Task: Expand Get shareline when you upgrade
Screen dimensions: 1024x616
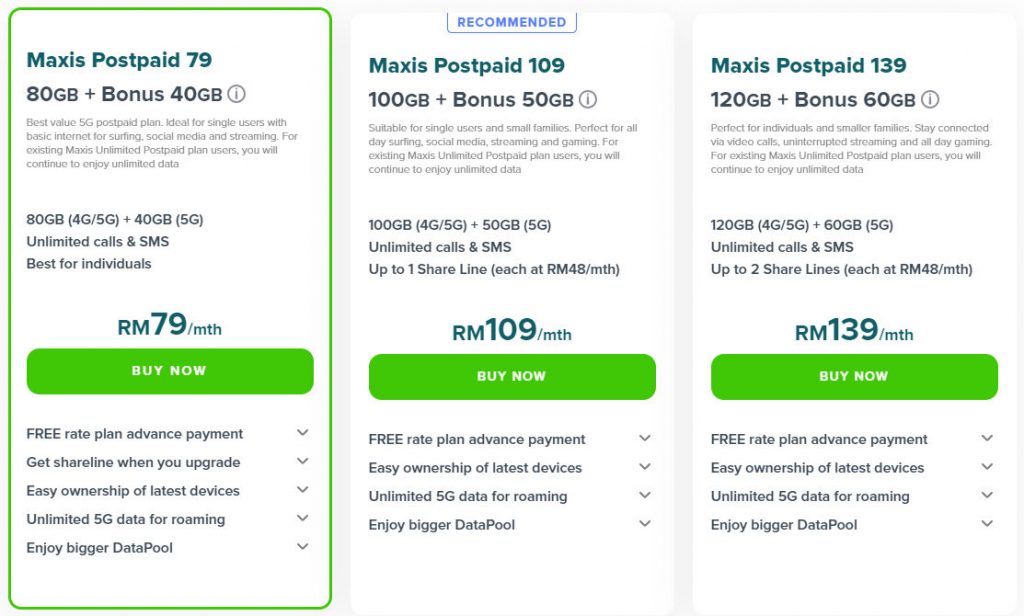Action: click(168, 462)
